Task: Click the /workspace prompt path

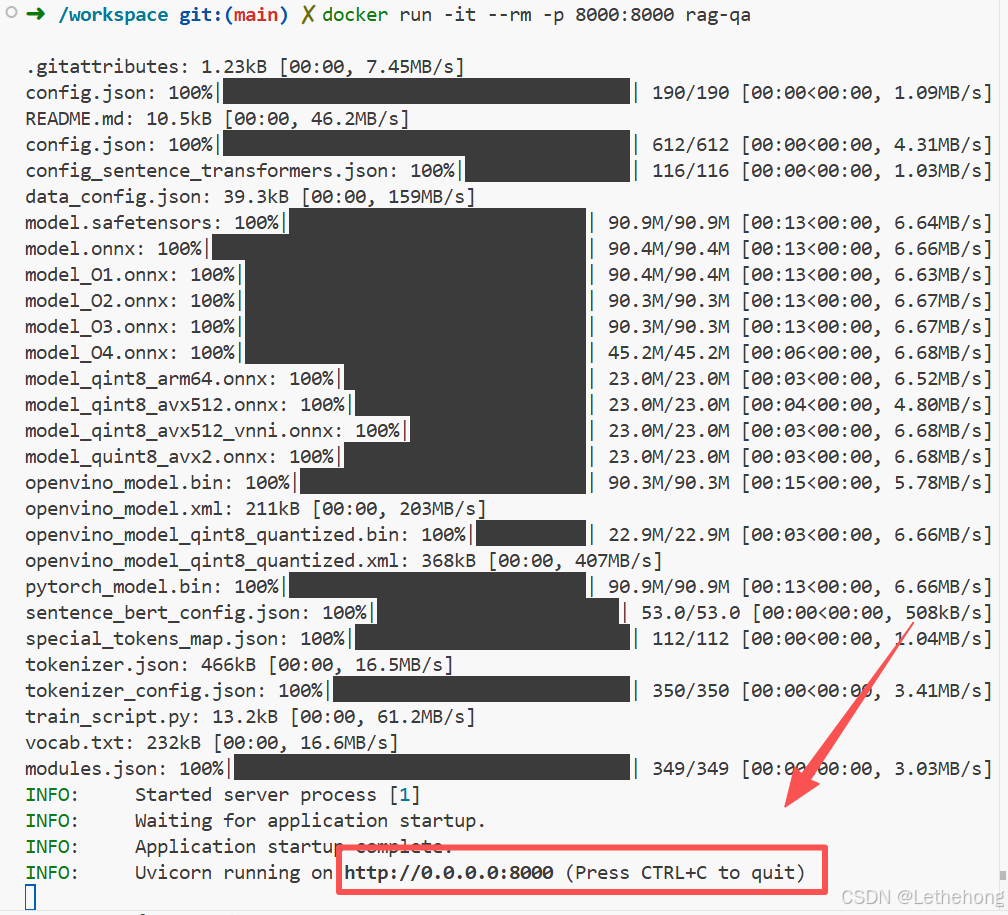Action: click(113, 14)
